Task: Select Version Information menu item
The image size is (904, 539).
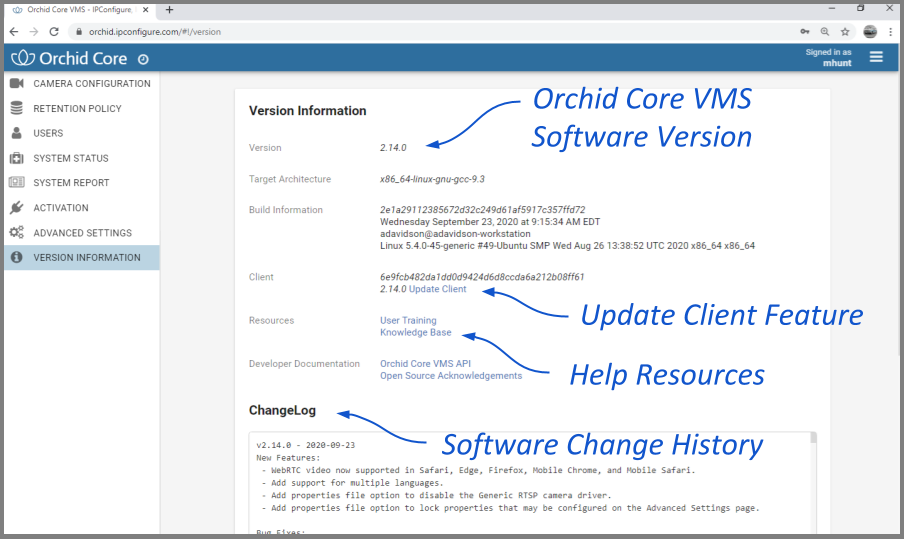Action: (82, 258)
